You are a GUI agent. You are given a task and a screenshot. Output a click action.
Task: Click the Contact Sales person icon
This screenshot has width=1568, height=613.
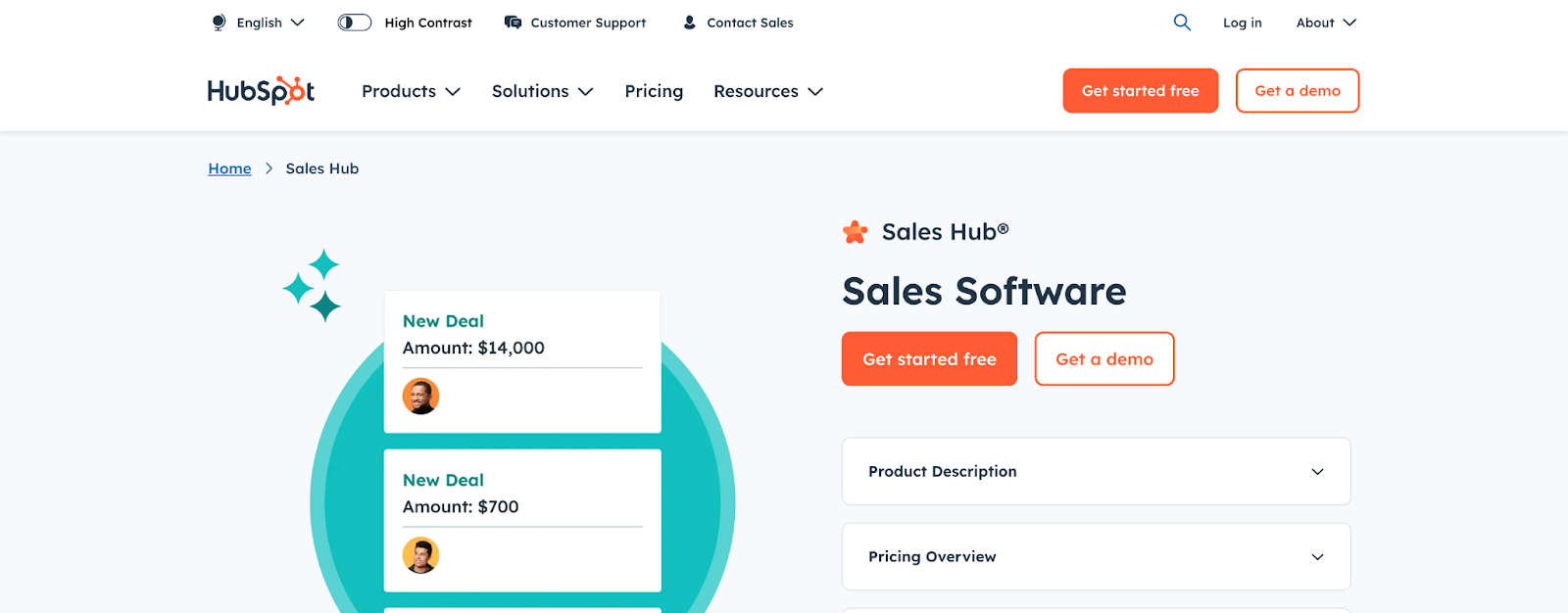(x=690, y=23)
